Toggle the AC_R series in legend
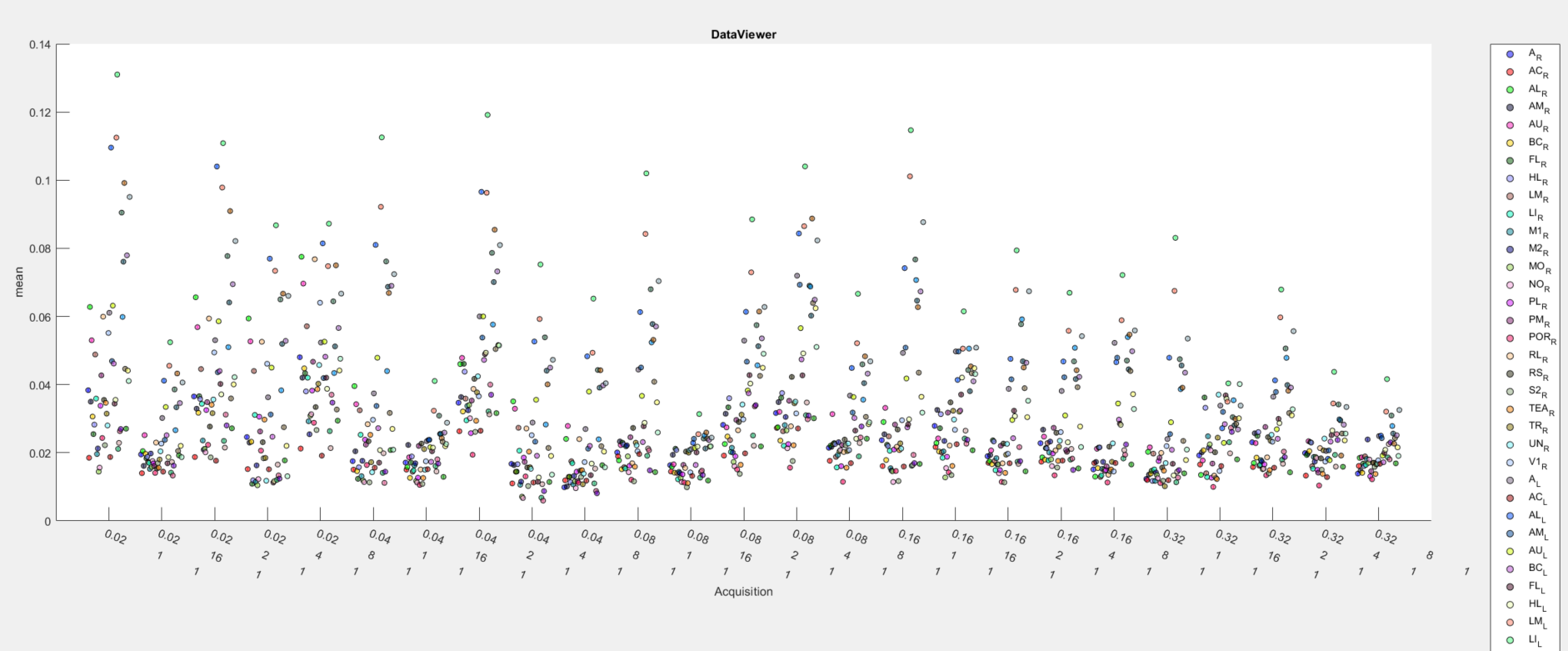 point(1528,72)
